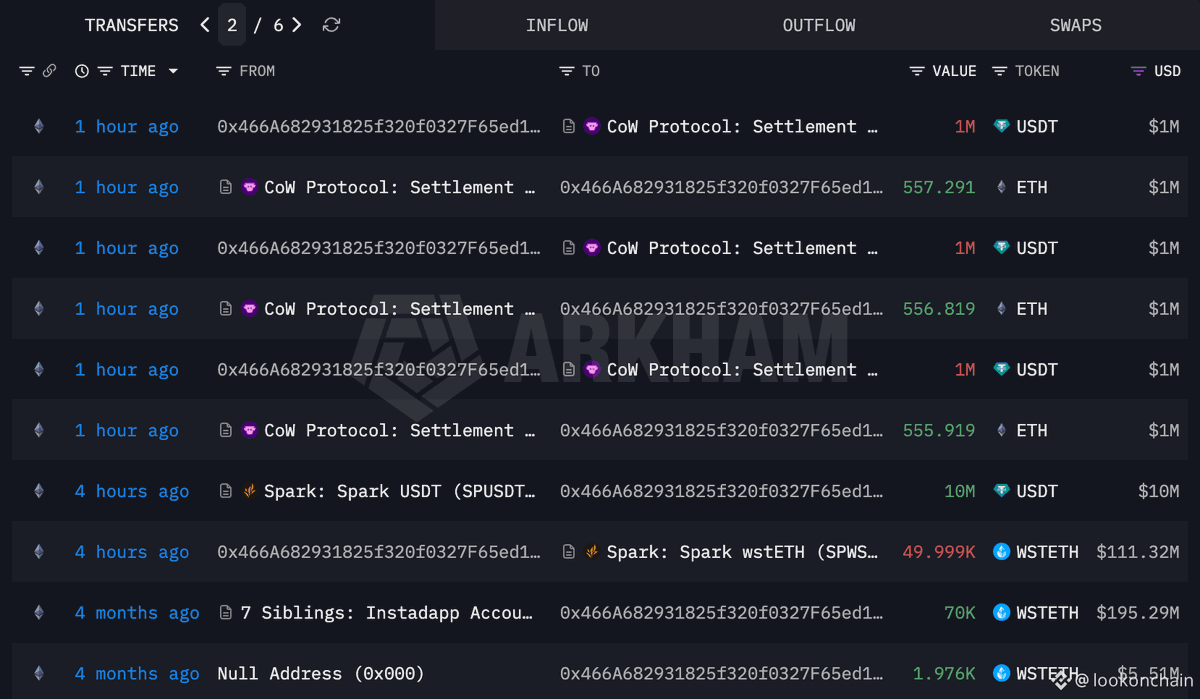
Task: Click Spark logo icon in 10M USDT row
Action: pyautogui.click(x=250, y=492)
